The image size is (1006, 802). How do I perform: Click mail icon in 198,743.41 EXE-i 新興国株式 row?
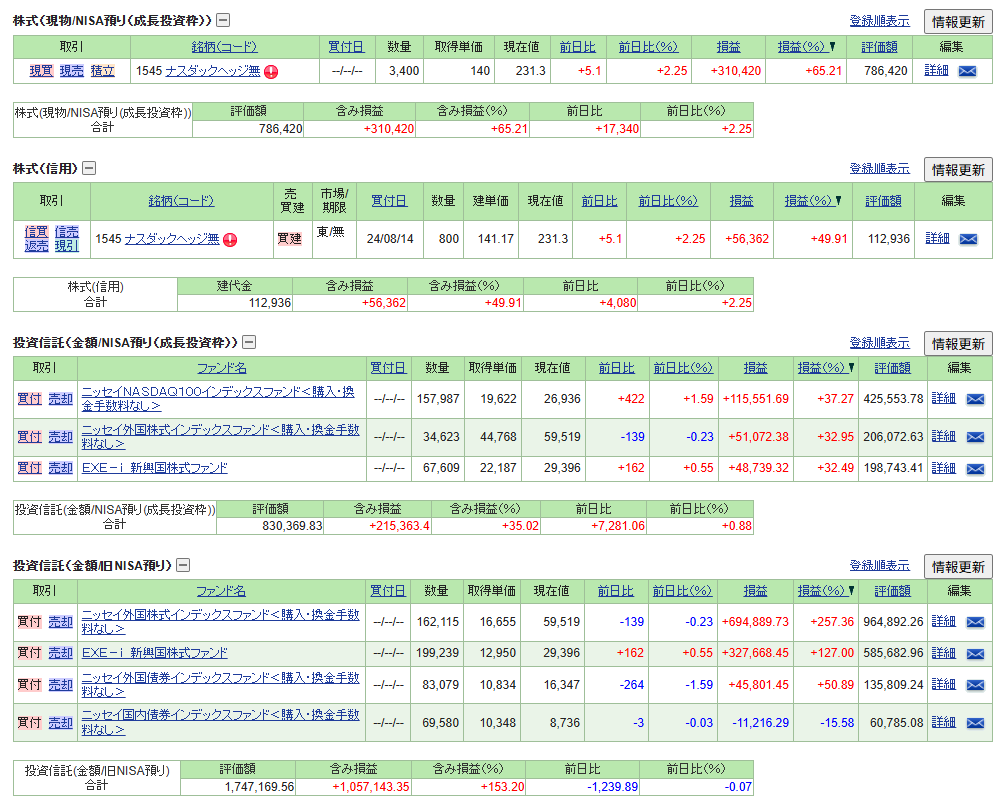975,468
